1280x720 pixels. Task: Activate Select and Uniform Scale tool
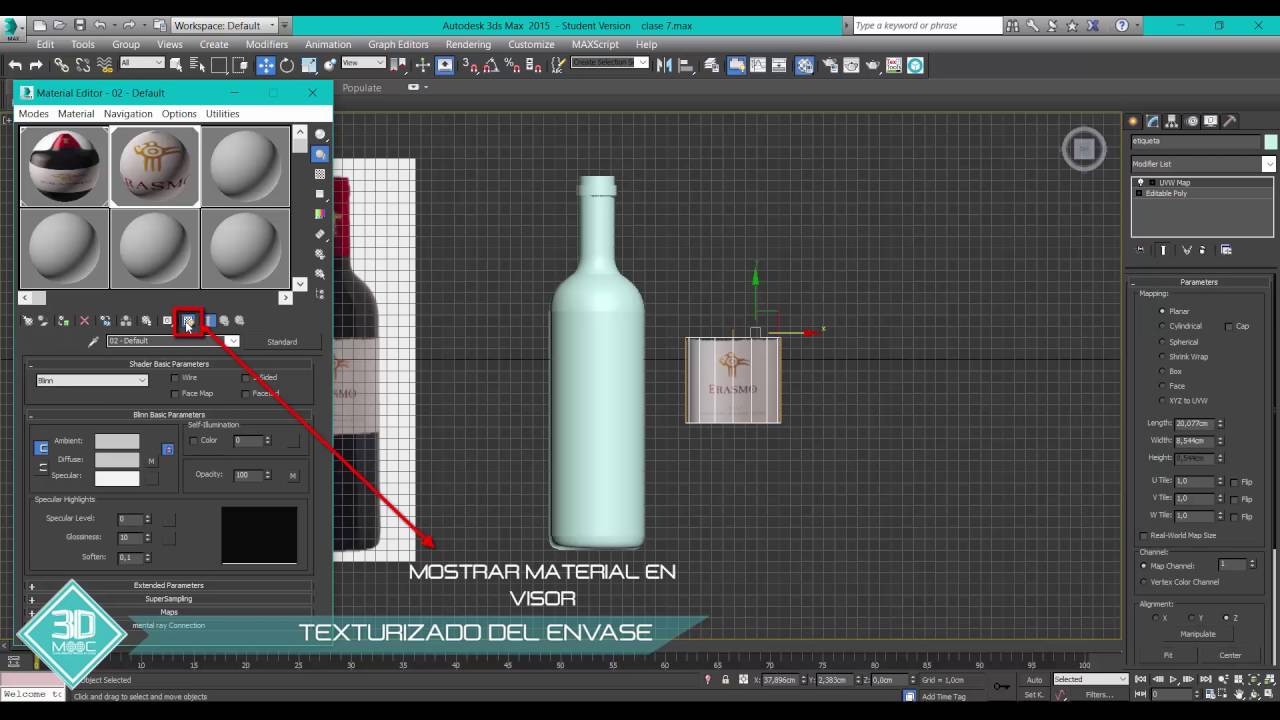pyautogui.click(x=309, y=65)
